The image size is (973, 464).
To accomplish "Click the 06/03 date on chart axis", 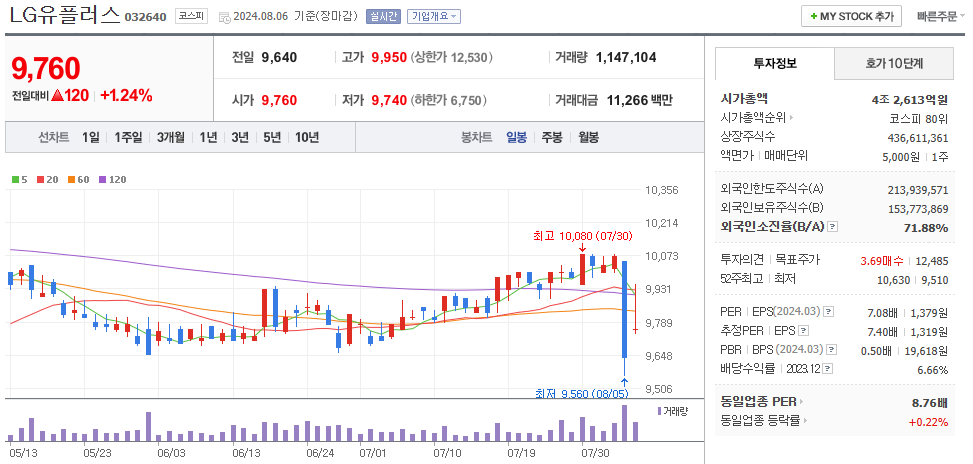I will point(172,453).
